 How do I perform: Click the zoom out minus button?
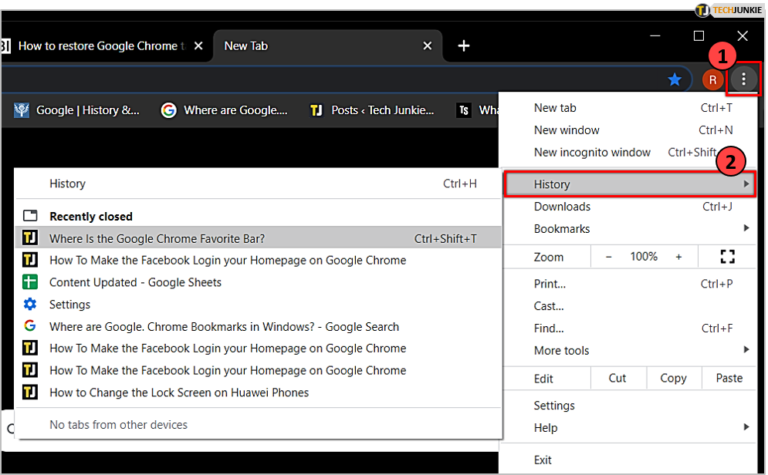[608, 257]
